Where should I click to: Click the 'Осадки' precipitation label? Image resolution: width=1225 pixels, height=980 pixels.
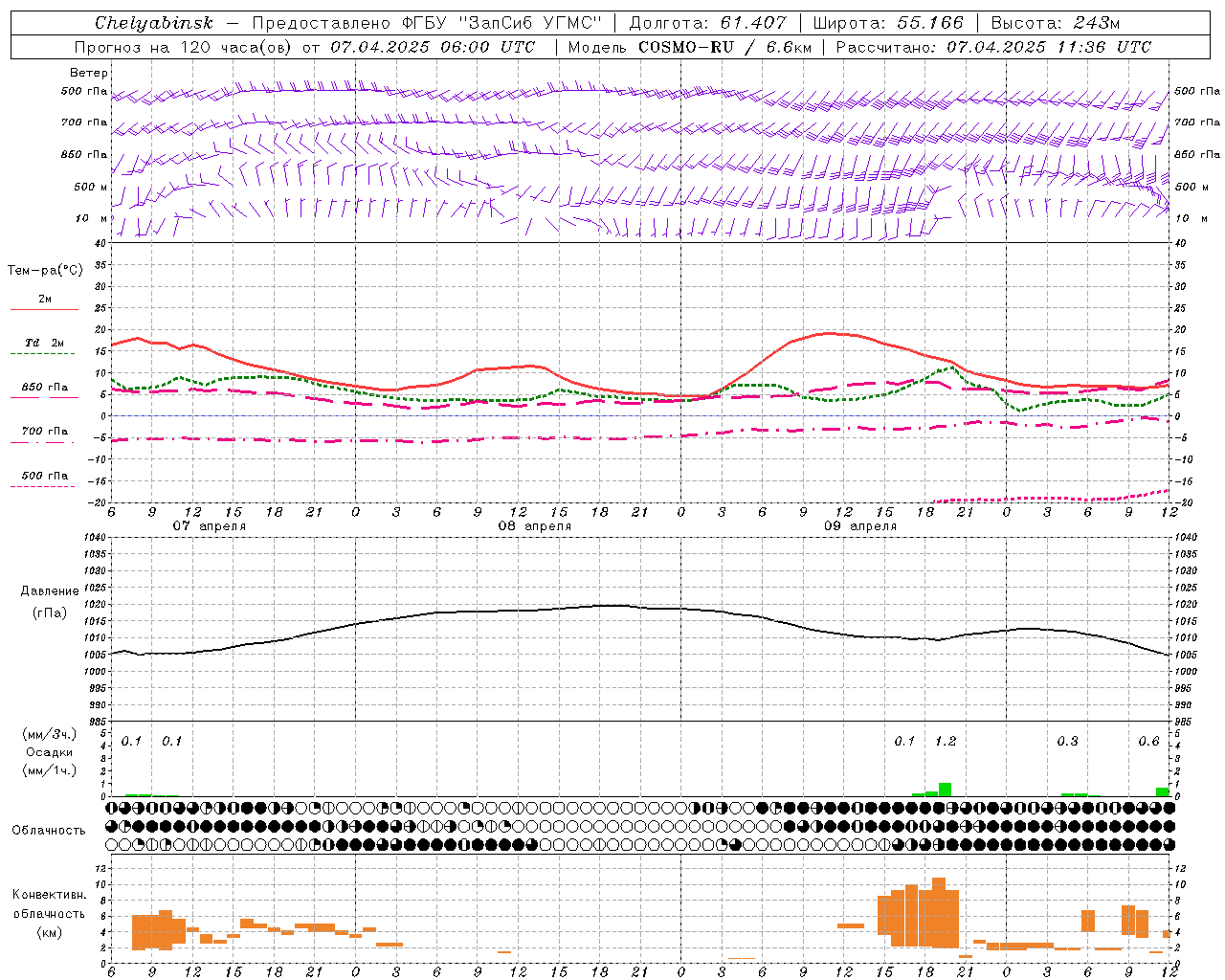[x=49, y=752]
